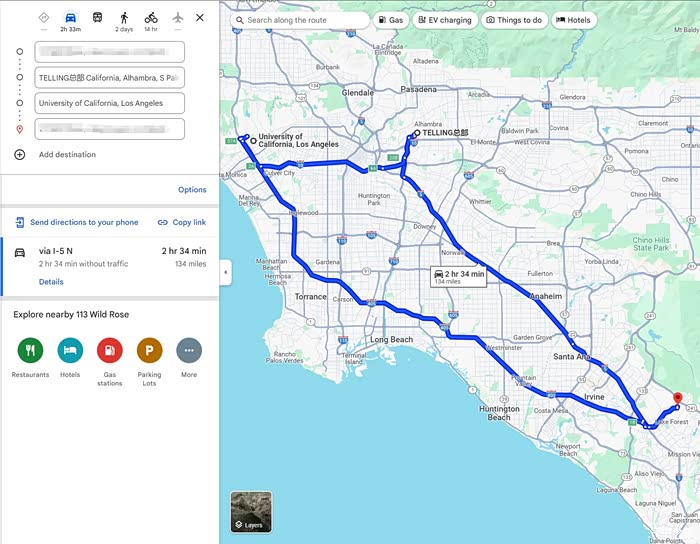The image size is (700, 544).
Task: Filter map by Things to do chip
Action: [514, 20]
